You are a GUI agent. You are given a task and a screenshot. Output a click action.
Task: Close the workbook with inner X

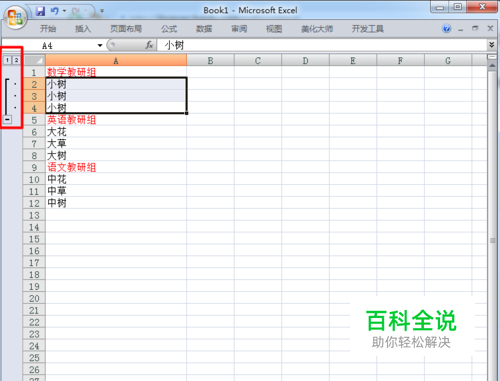tap(490, 29)
